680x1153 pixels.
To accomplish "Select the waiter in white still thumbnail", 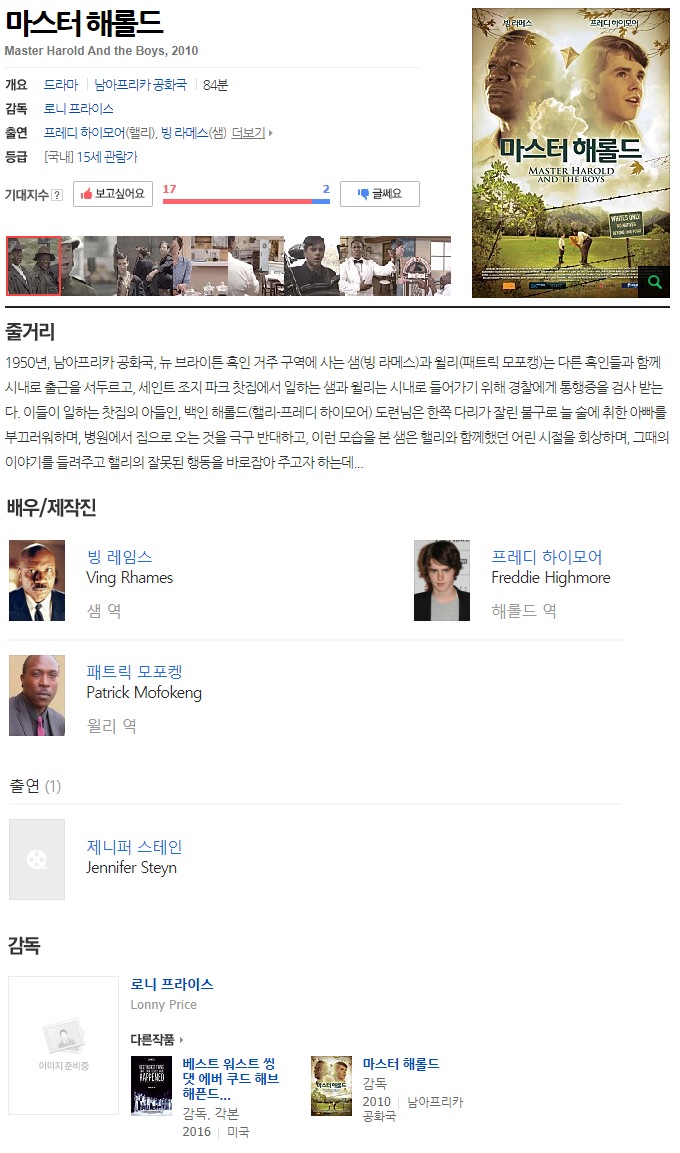I will pos(367,265).
